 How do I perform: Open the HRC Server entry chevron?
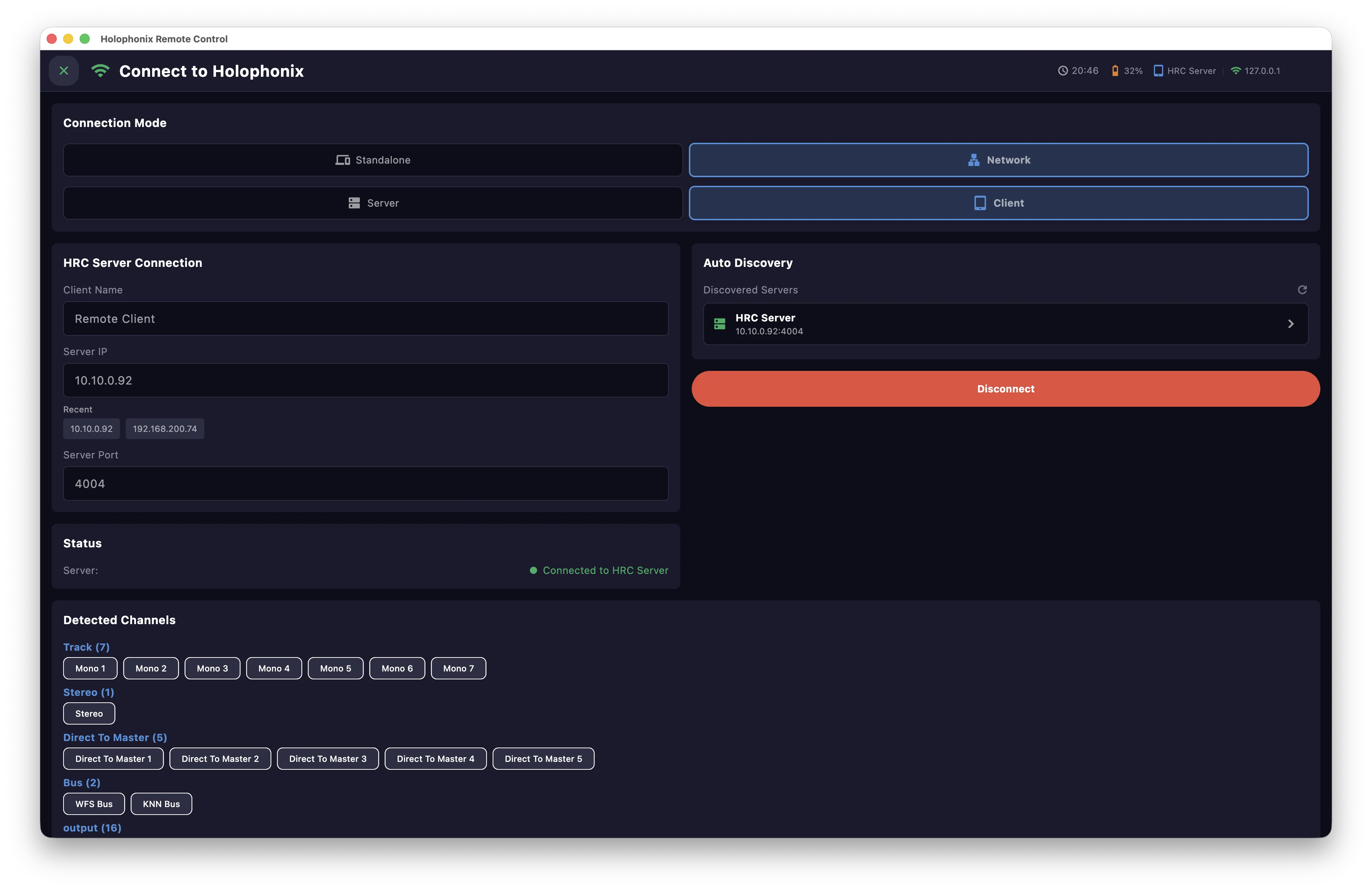1291,324
